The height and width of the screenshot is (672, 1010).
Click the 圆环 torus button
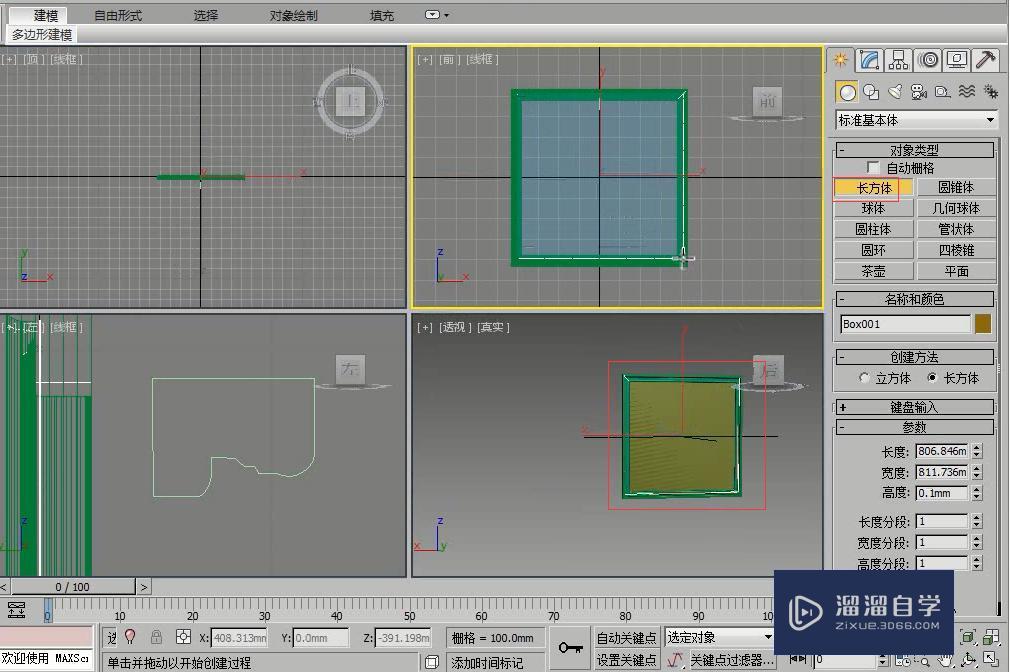[874, 250]
